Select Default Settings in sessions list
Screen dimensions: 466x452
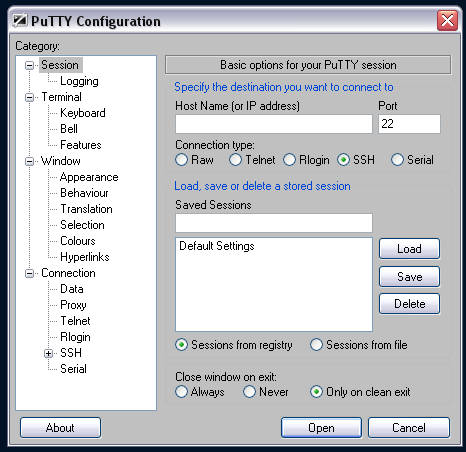(217, 246)
